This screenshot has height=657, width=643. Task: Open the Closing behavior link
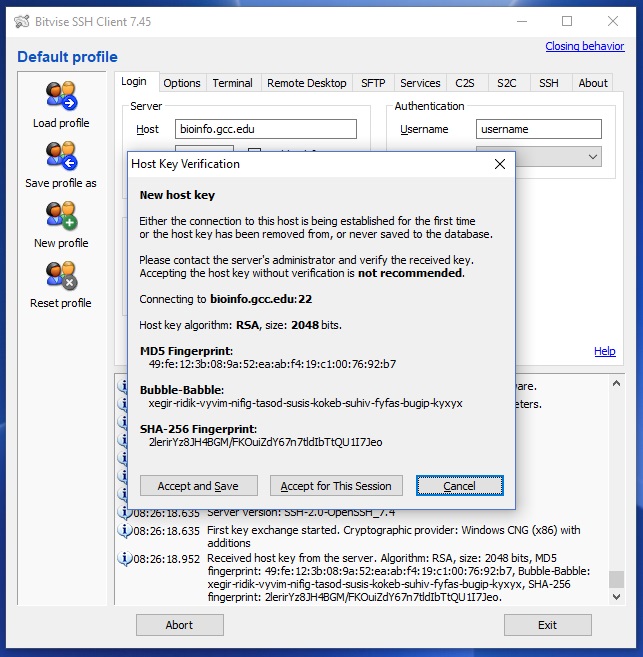585,46
